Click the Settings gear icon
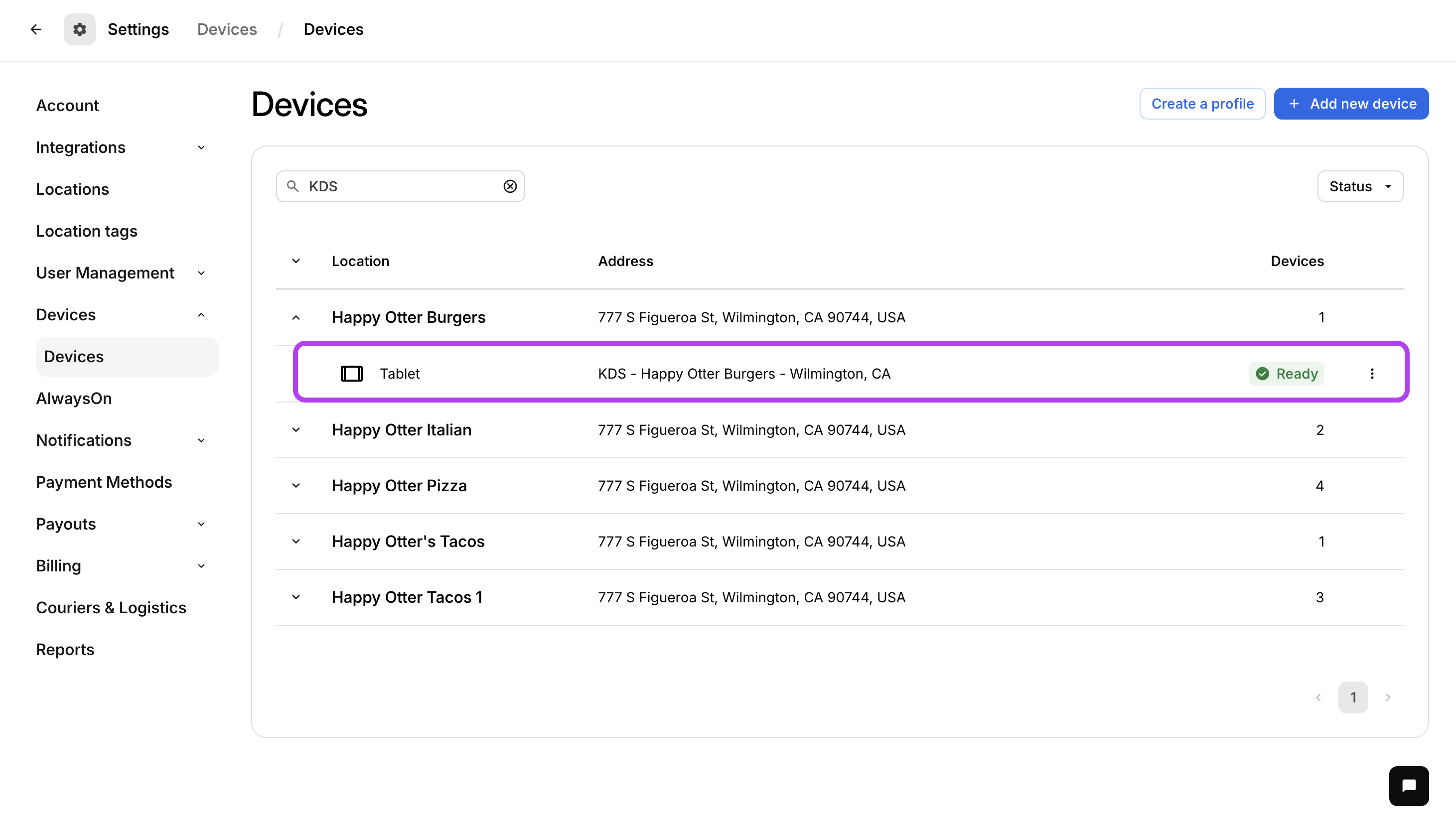Screen dimensions: 1456x822 [79, 29]
